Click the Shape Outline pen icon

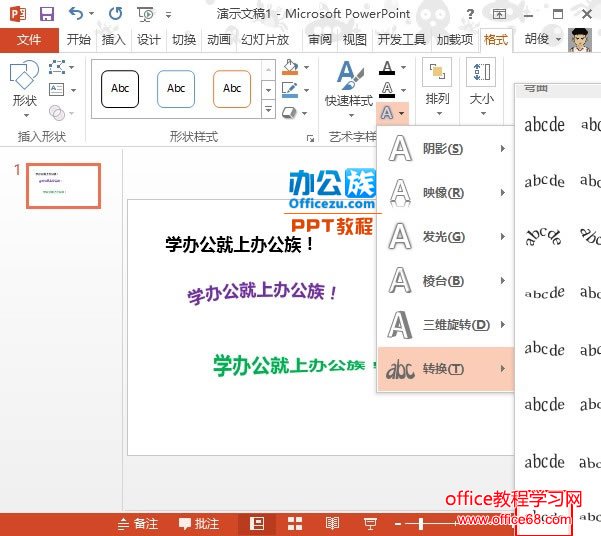click(289, 90)
